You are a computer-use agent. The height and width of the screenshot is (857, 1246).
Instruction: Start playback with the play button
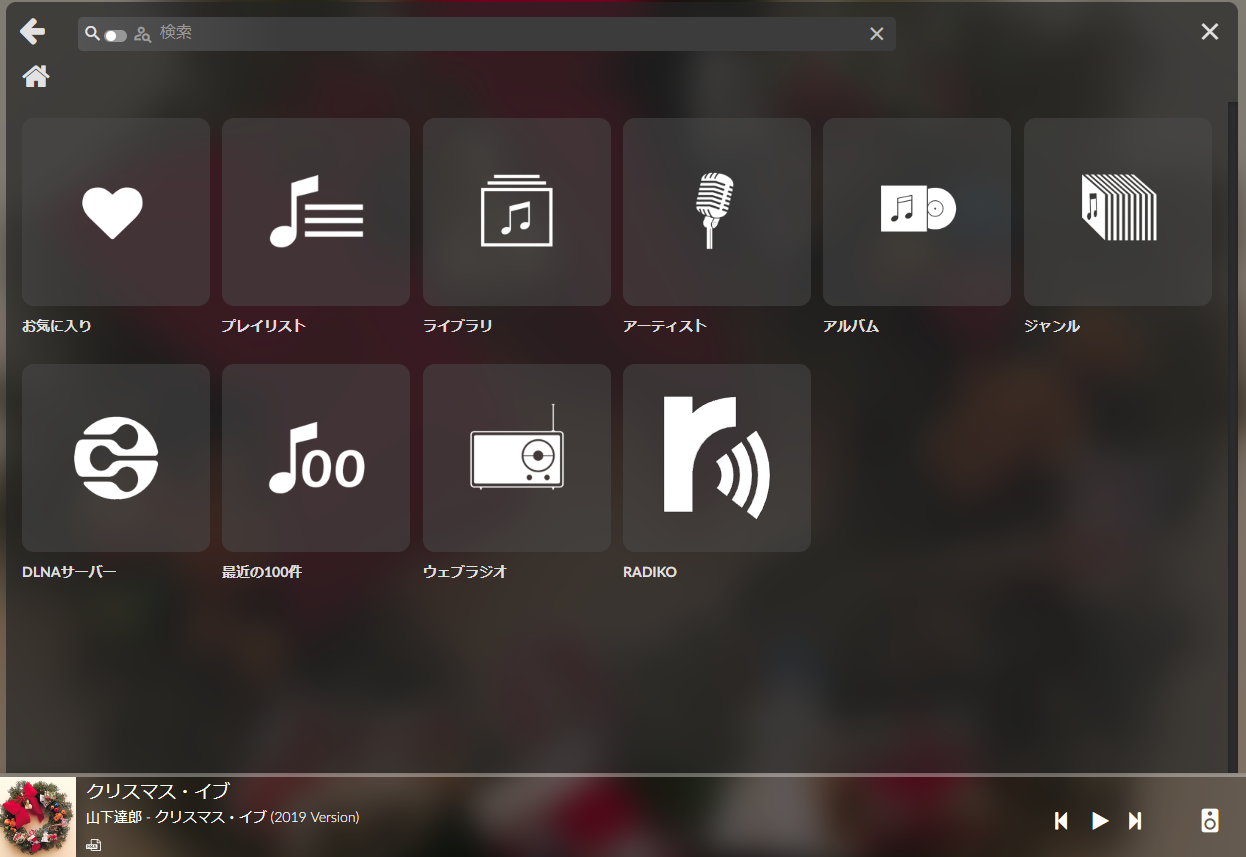1100,821
